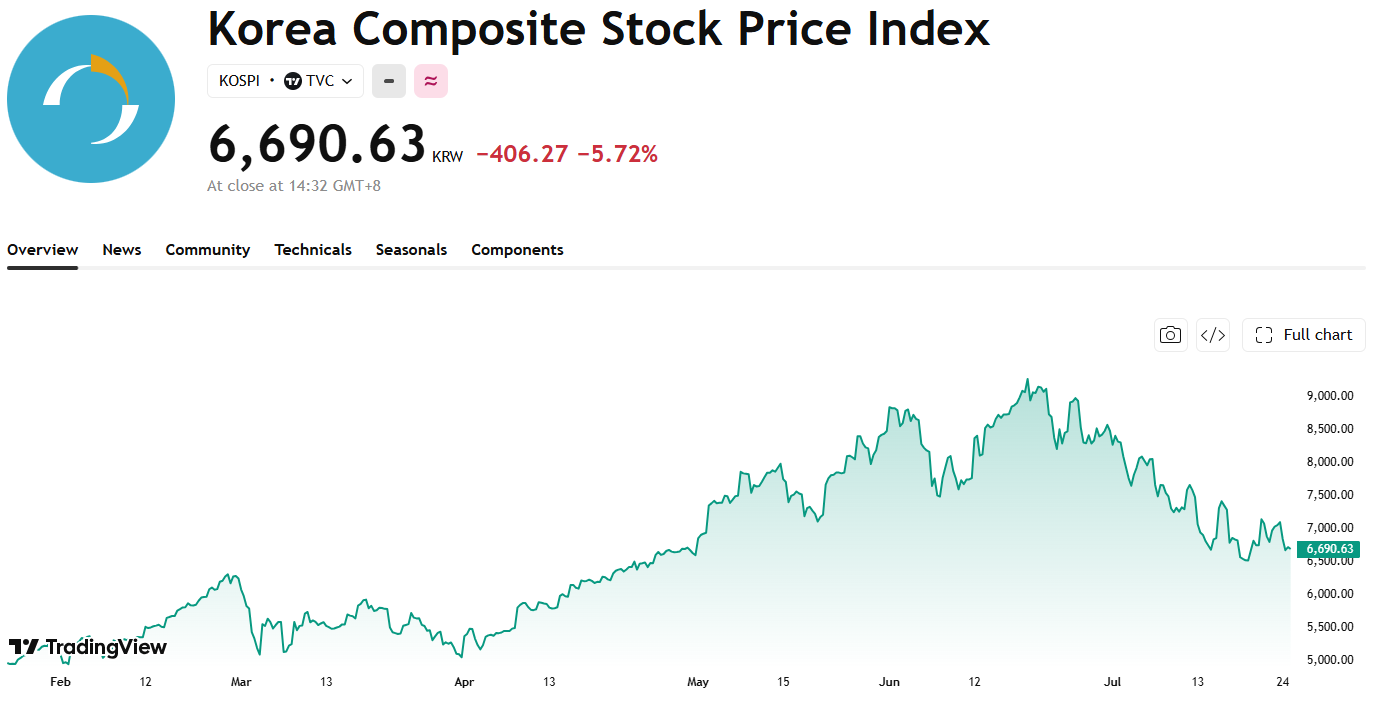Switch to the News tab
The image size is (1379, 715).
(122, 250)
